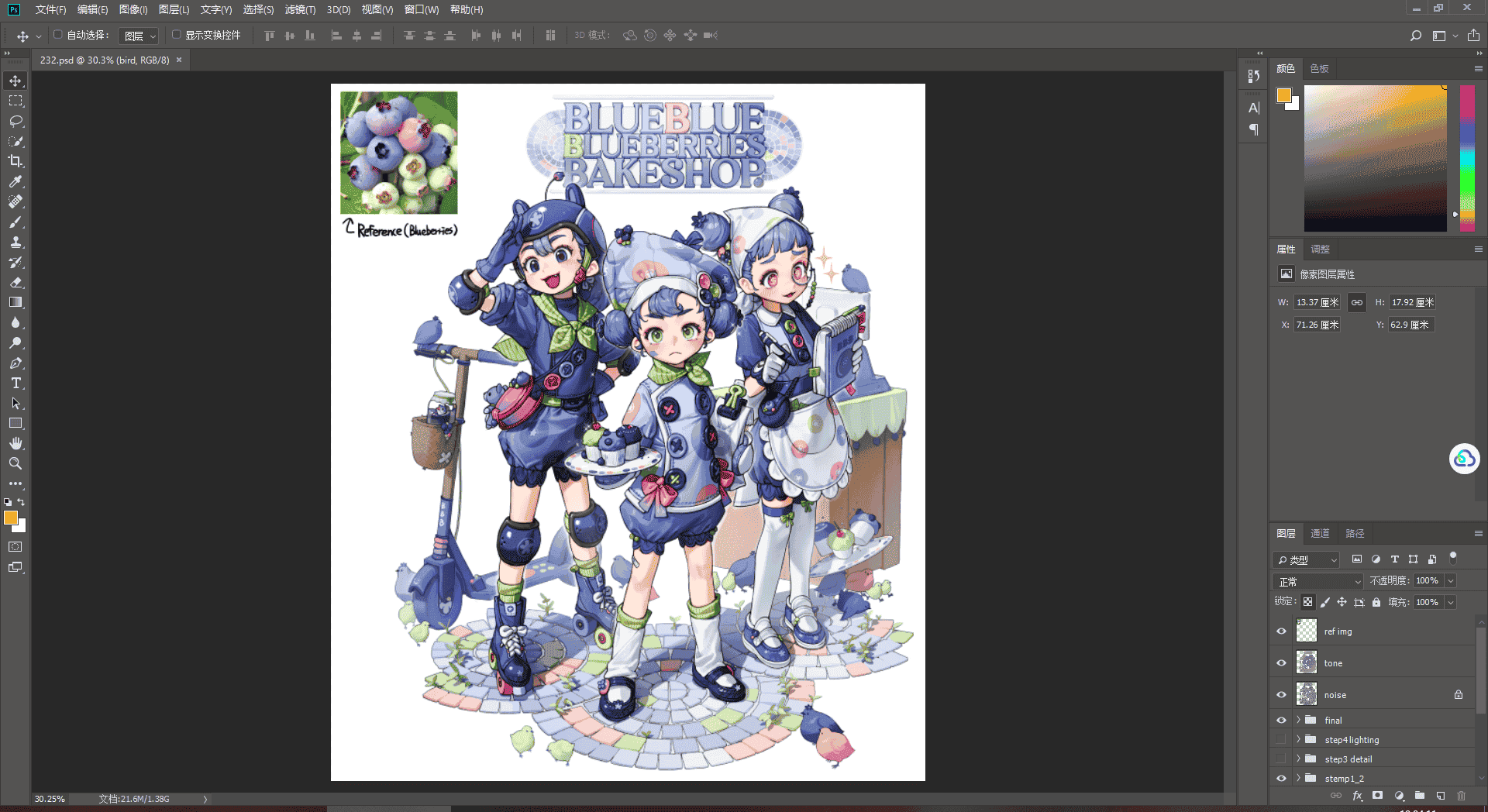
Task: Click the width value field
Action: coord(1317,302)
